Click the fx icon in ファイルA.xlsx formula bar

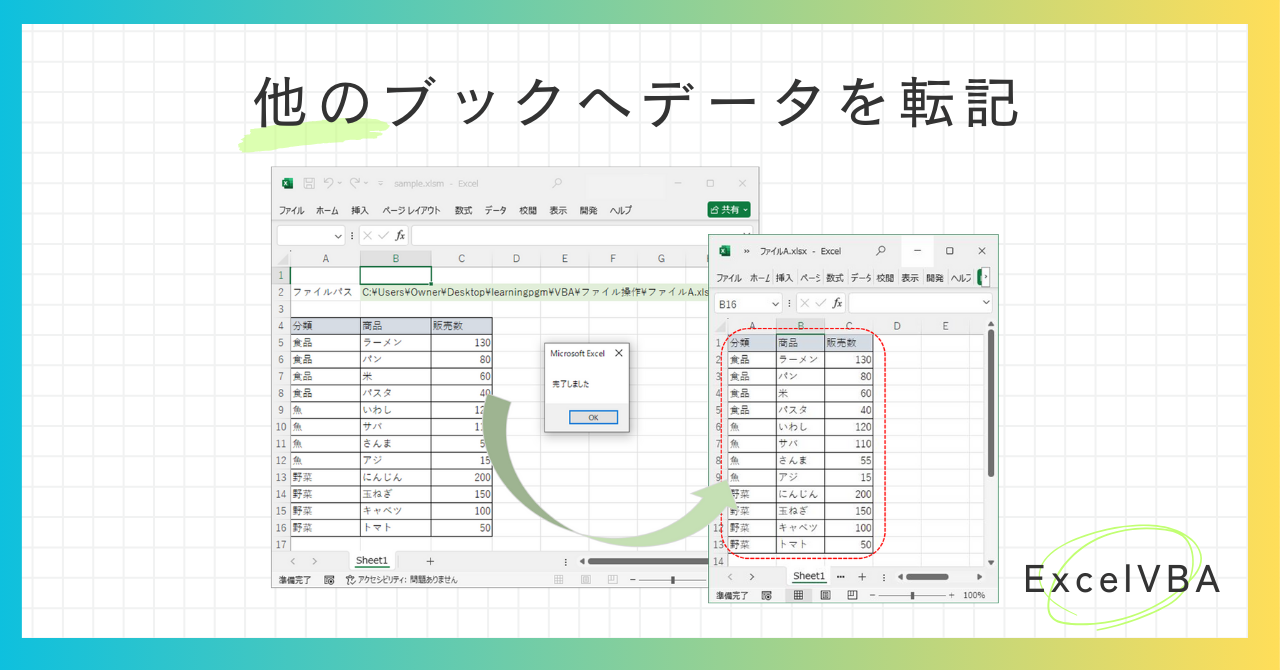838,304
